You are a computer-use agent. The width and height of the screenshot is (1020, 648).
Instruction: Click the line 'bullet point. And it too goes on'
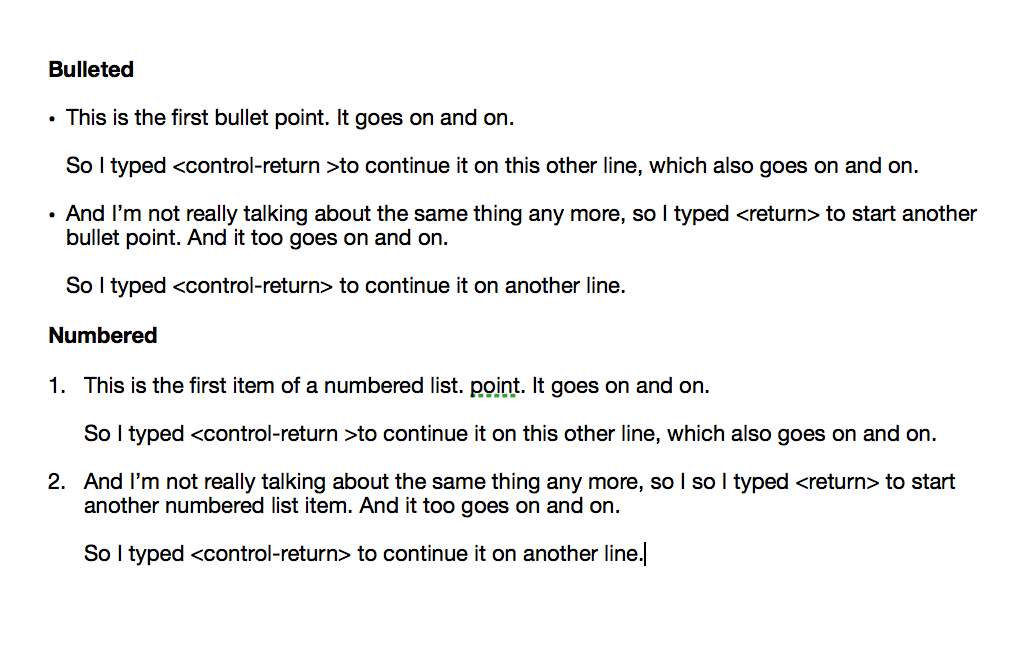coord(256,239)
